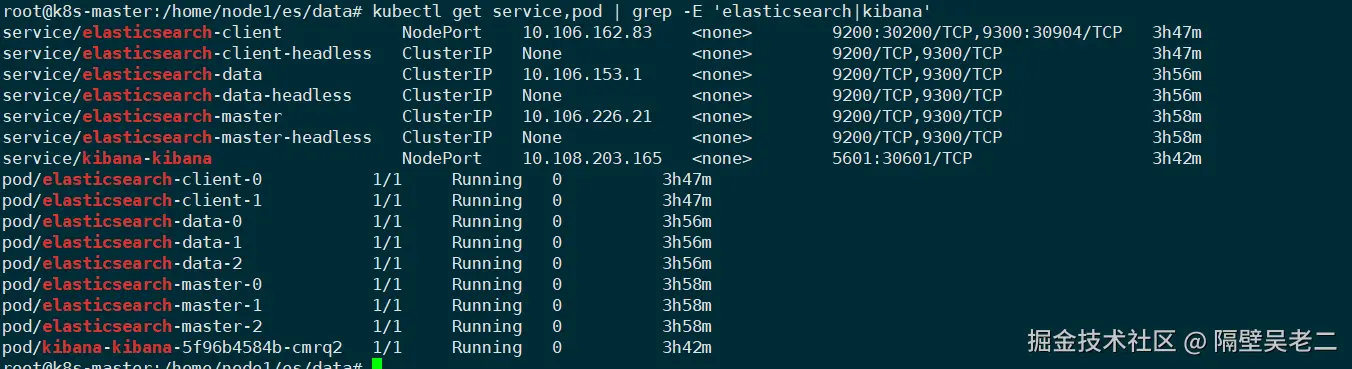This screenshot has height=369, width=1352.
Task: Click the 3h42m age of kibana pod
Action: 687,347
